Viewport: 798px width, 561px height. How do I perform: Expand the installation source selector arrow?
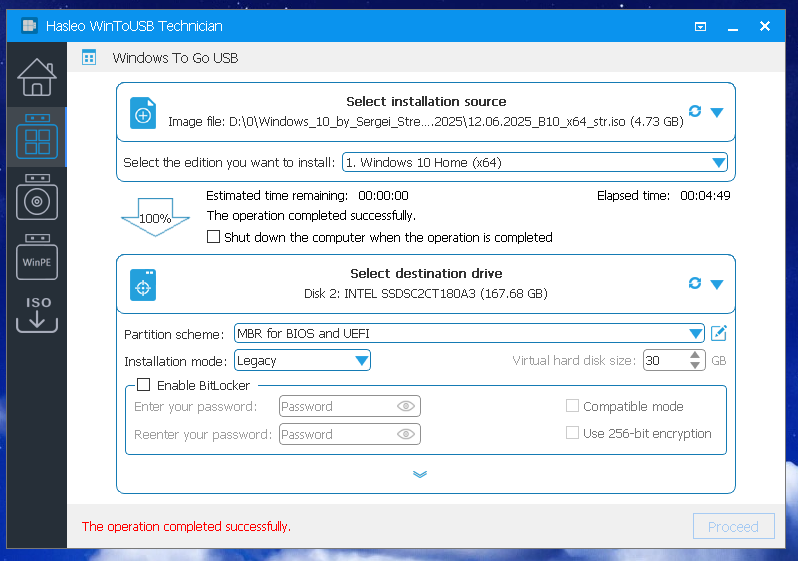(x=717, y=112)
